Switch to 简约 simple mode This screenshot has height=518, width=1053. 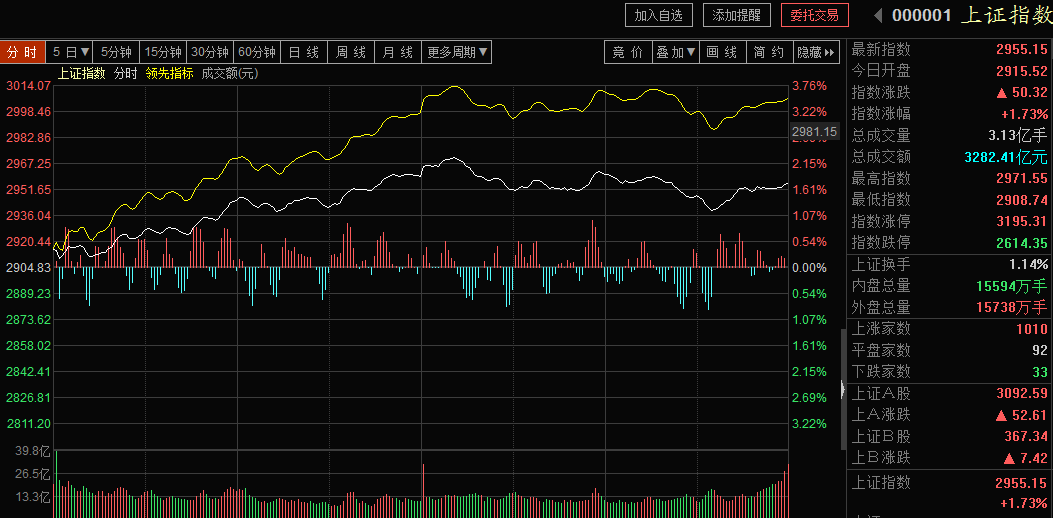[x=769, y=52]
